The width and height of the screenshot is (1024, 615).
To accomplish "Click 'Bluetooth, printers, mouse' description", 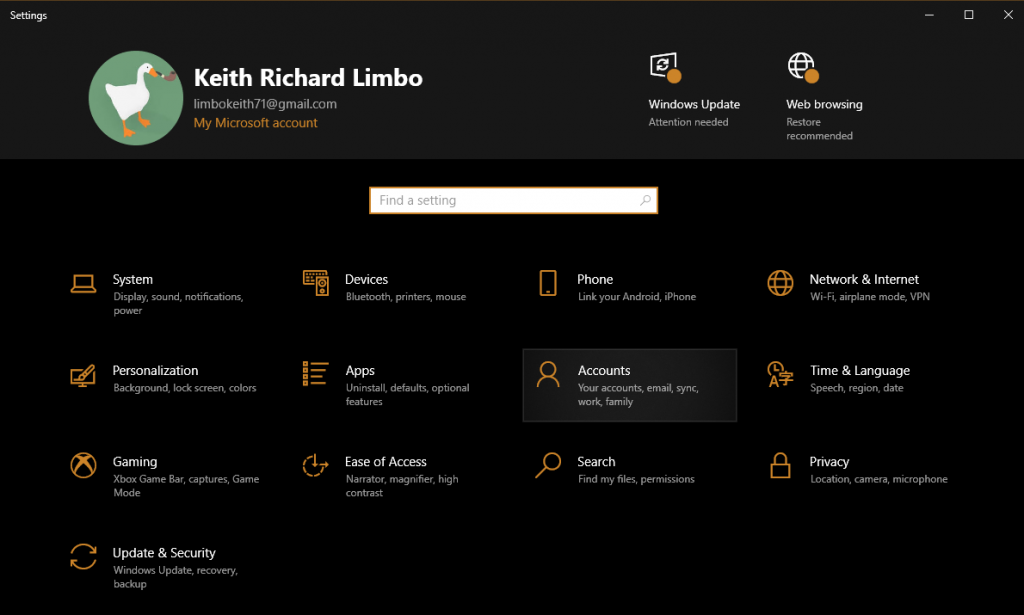I will tap(406, 296).
